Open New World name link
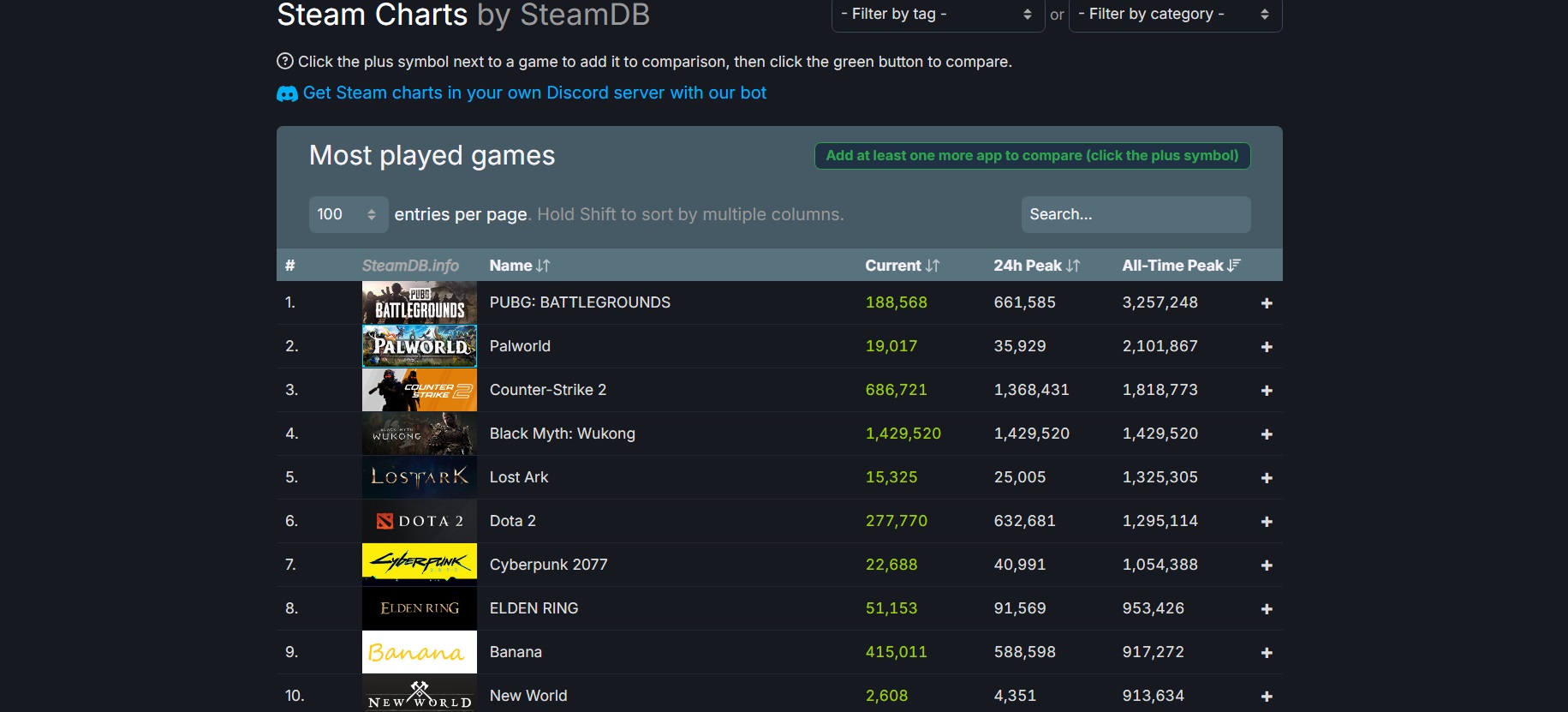 tap(528, 696)
